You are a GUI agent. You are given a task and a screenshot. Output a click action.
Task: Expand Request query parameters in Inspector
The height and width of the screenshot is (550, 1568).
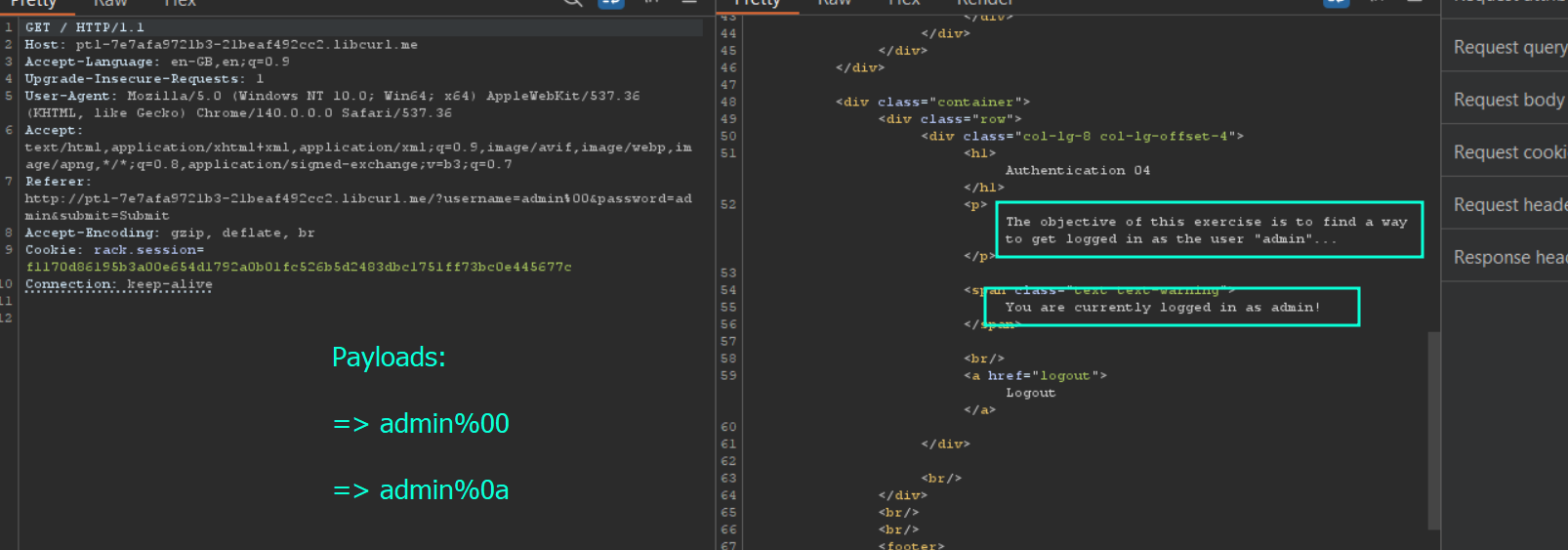[x=1508, y=47]
